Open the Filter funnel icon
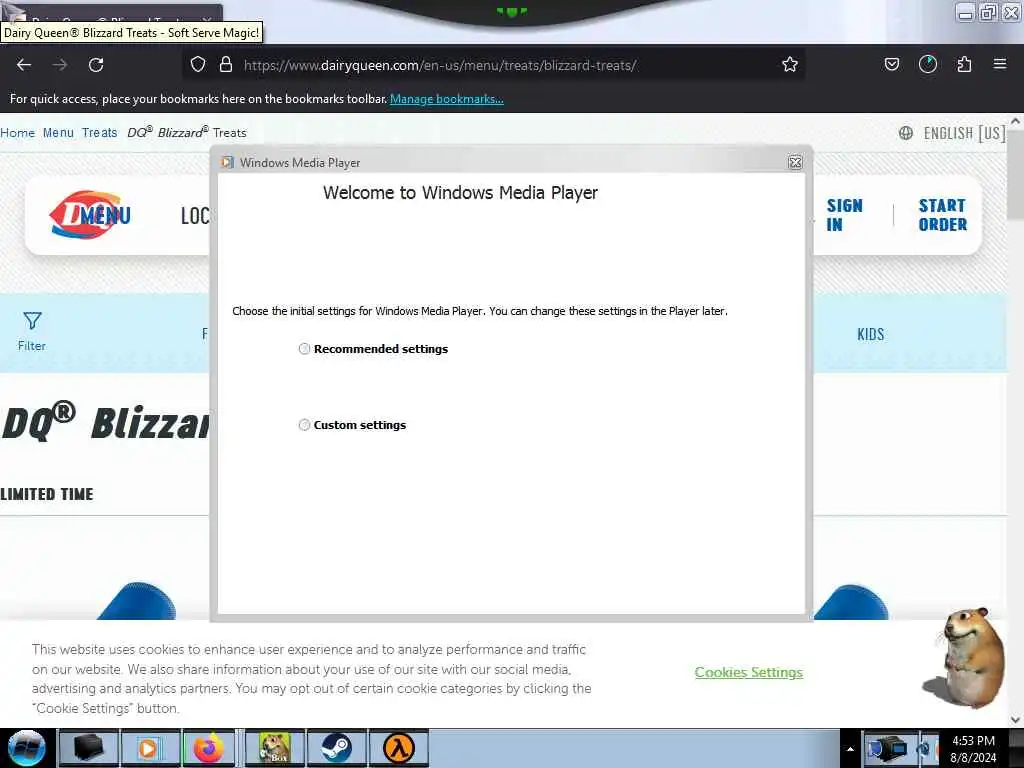The width and height of the screenshot is (1024, 768). coord(32,321)
